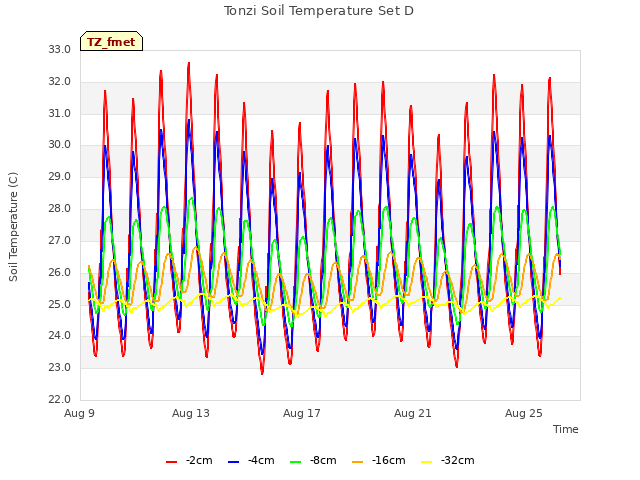Select the -32cm legend label
Image resolution: width=640 pixels, height=480 pixels.
pyautogui.click(x=458, y=460)
